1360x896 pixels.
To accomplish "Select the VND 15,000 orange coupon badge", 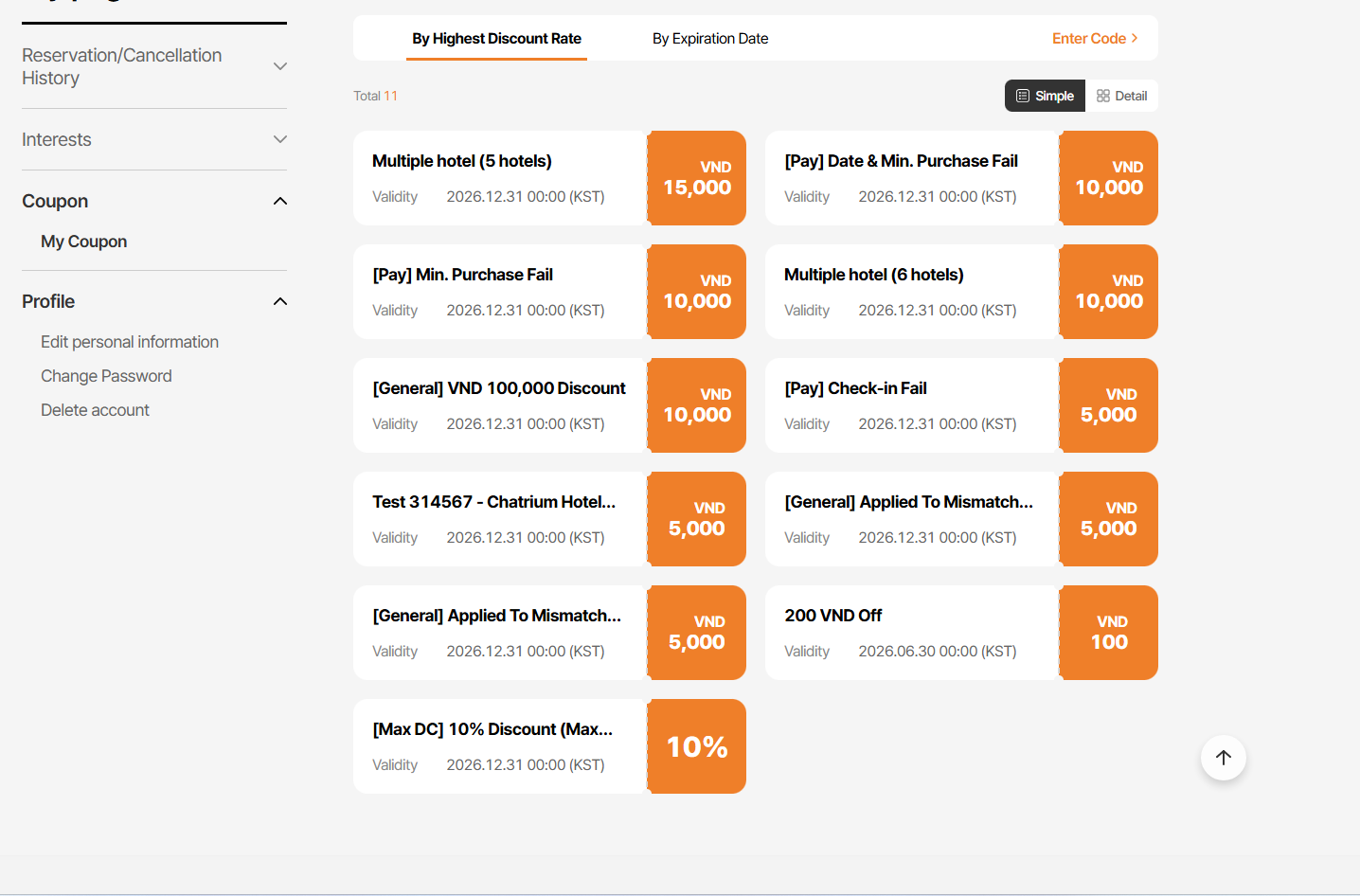I will pyautogui.click(x=697, y=178).
